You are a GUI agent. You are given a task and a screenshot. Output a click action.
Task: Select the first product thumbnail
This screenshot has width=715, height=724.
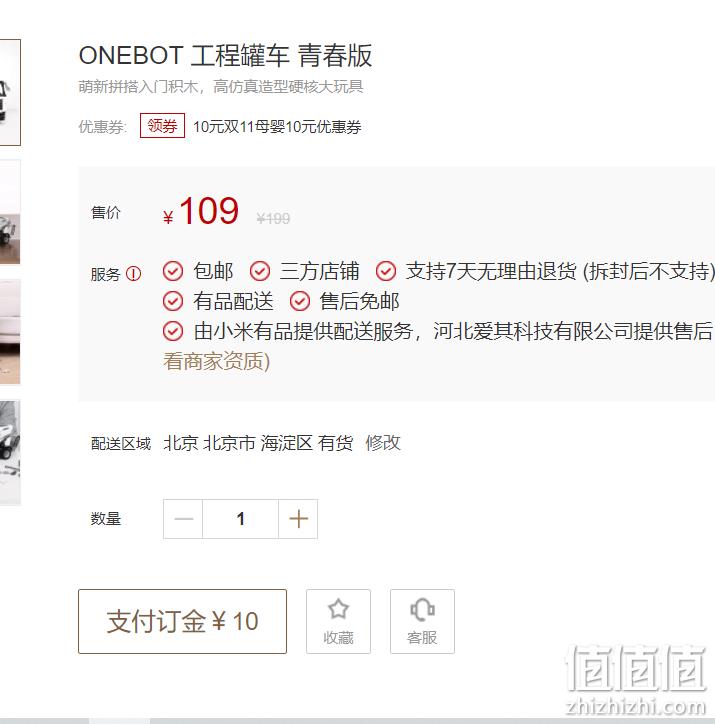(x=10, y=92)
